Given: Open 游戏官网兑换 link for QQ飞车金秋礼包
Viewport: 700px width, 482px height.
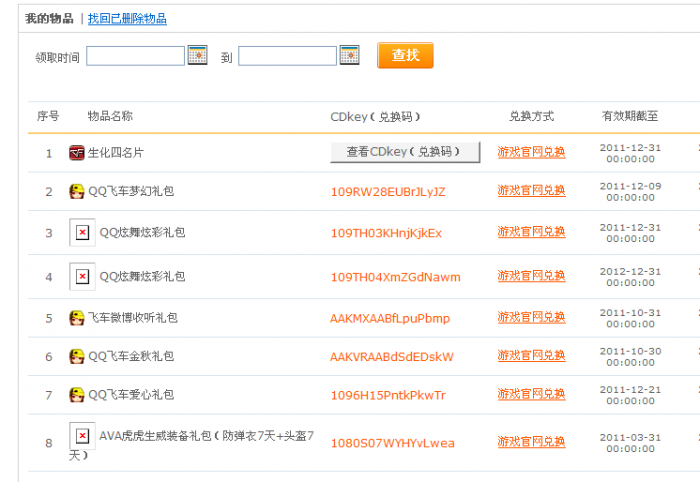Looking at the screenshot, I should click(x=532, y=356).
